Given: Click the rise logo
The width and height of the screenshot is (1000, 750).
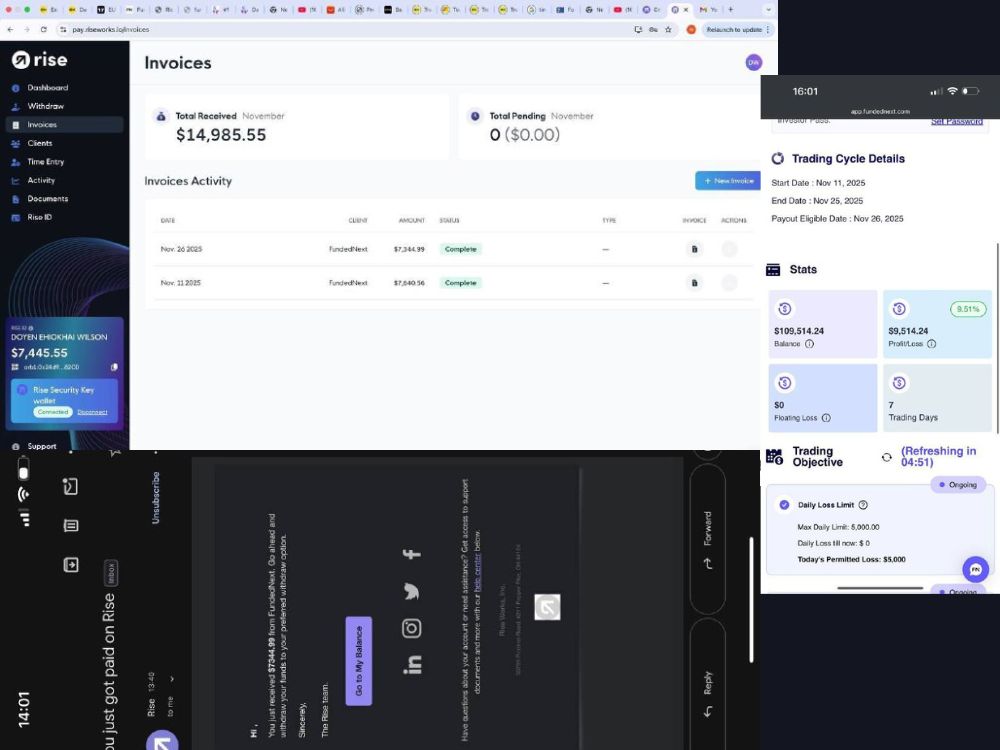Looking at the screenshot, I should [40, 60].
